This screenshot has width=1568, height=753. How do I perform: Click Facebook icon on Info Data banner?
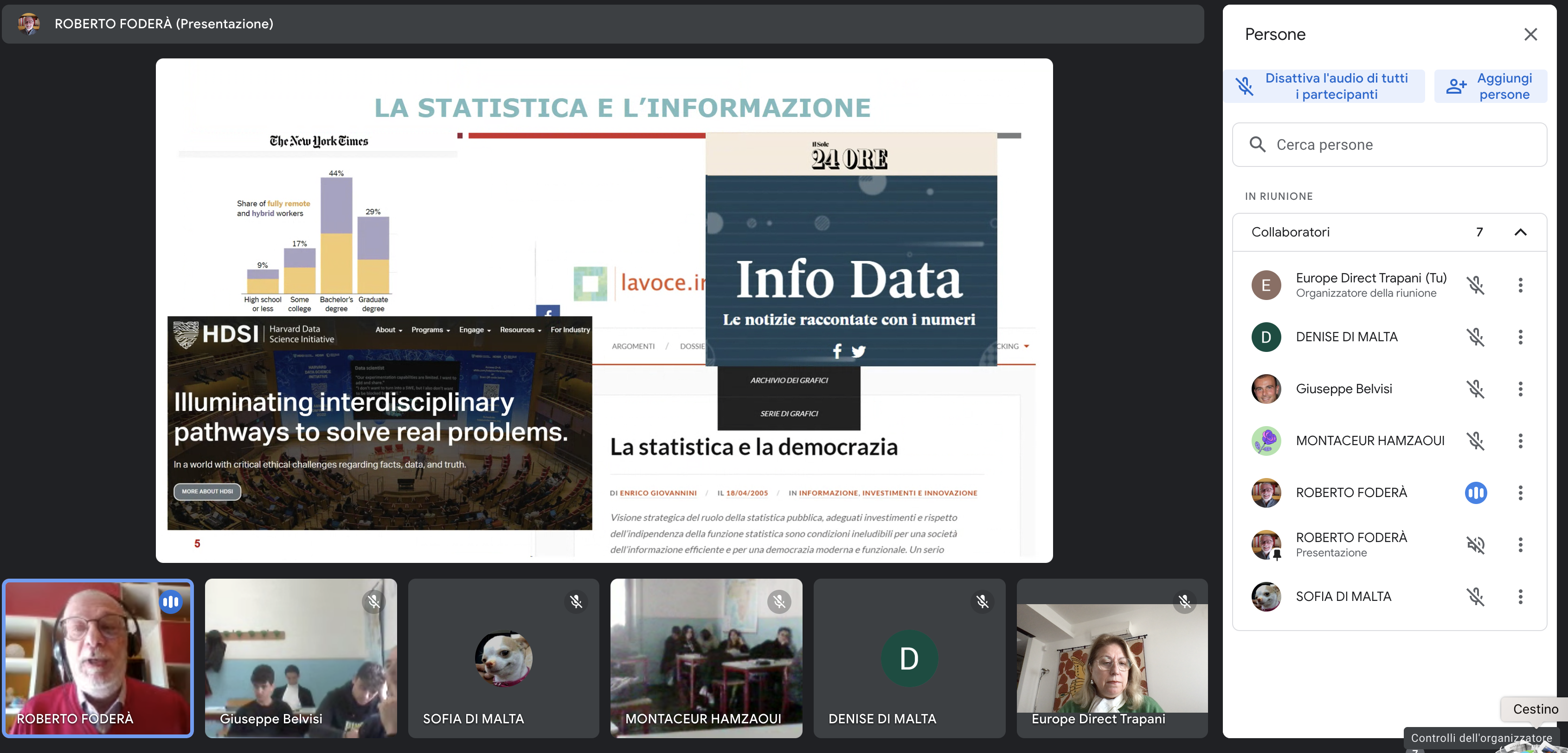837,351
